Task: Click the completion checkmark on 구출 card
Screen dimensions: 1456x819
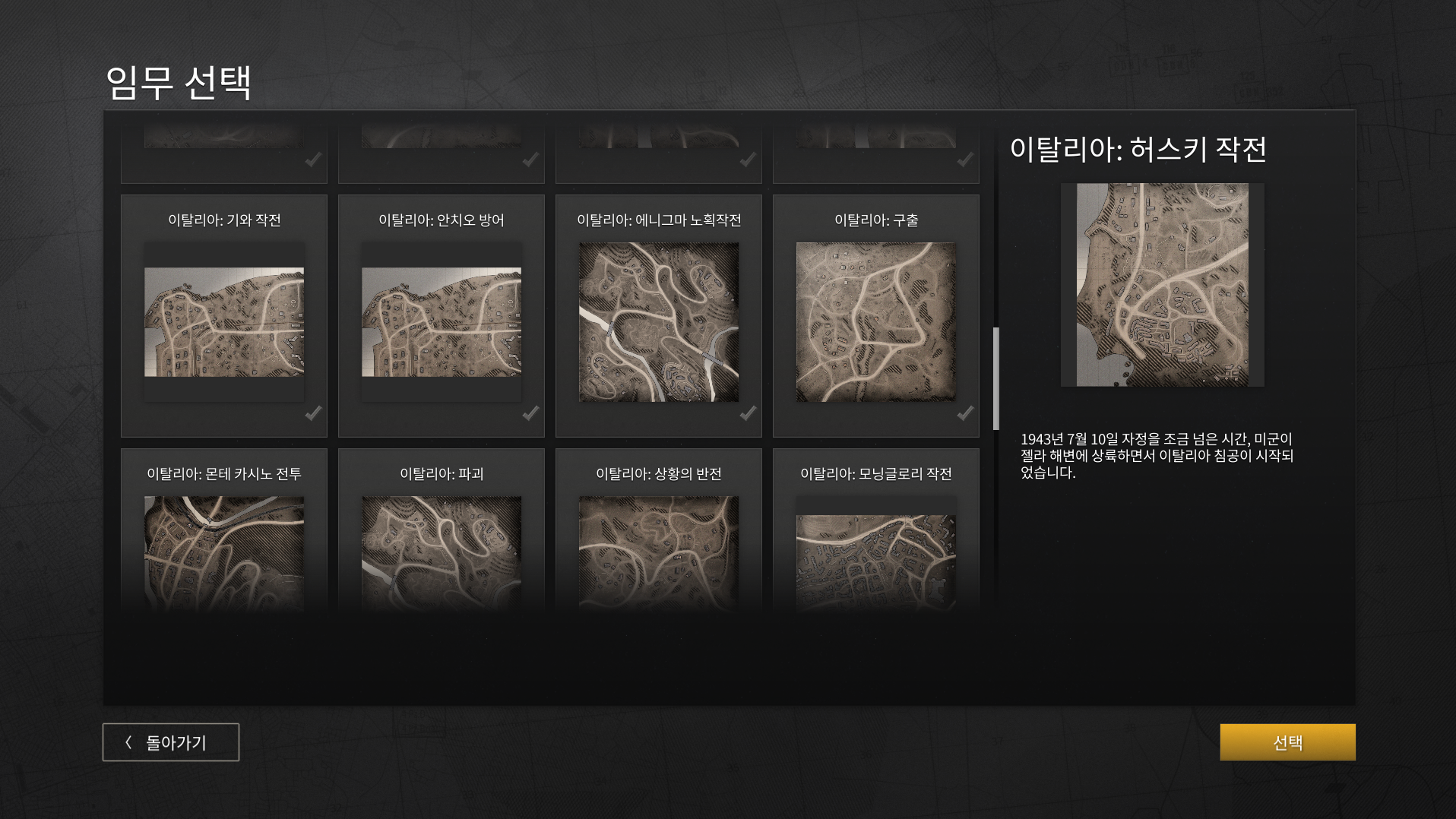Action: pos(965,413)
